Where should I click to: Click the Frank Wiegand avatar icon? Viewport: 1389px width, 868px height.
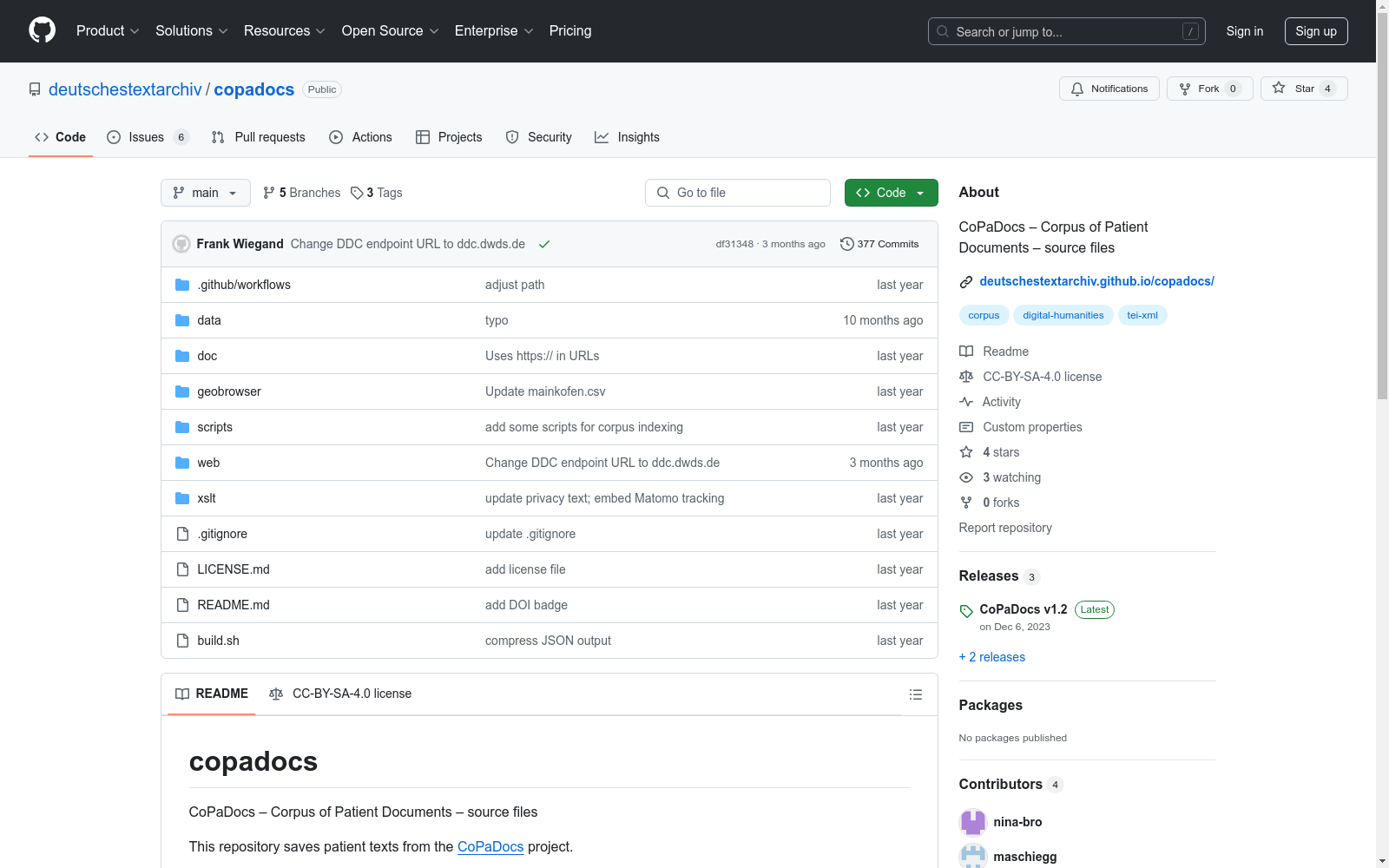pos(181,244)
